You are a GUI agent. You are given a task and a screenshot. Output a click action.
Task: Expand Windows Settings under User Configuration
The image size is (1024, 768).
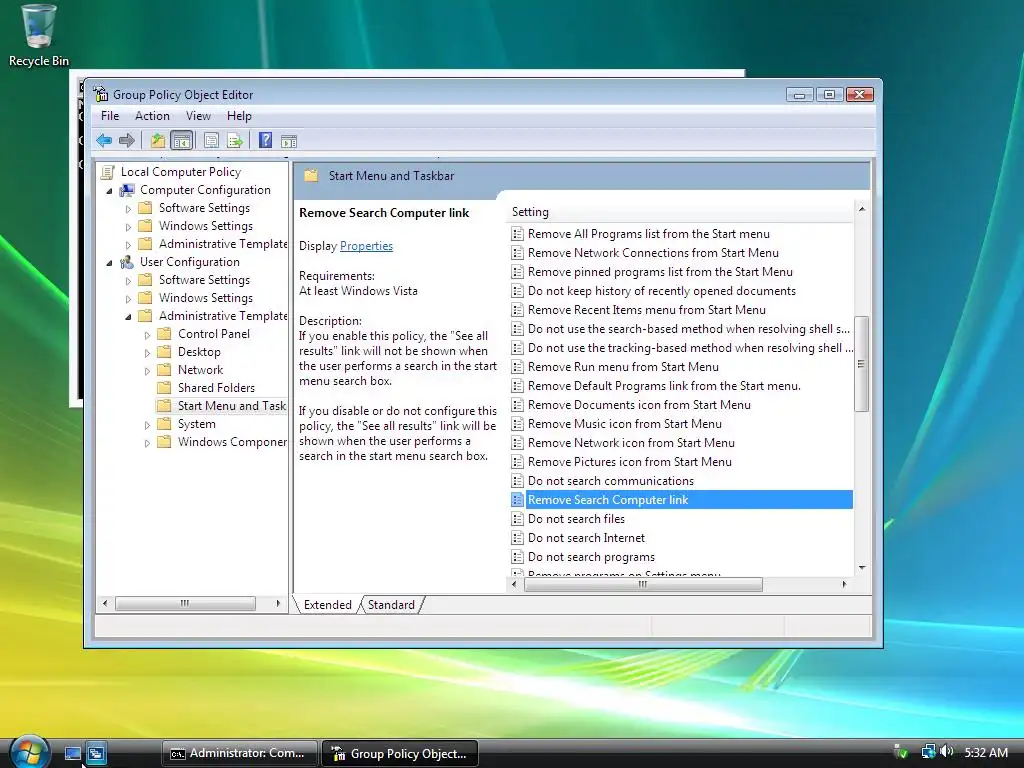coord(128,299)
